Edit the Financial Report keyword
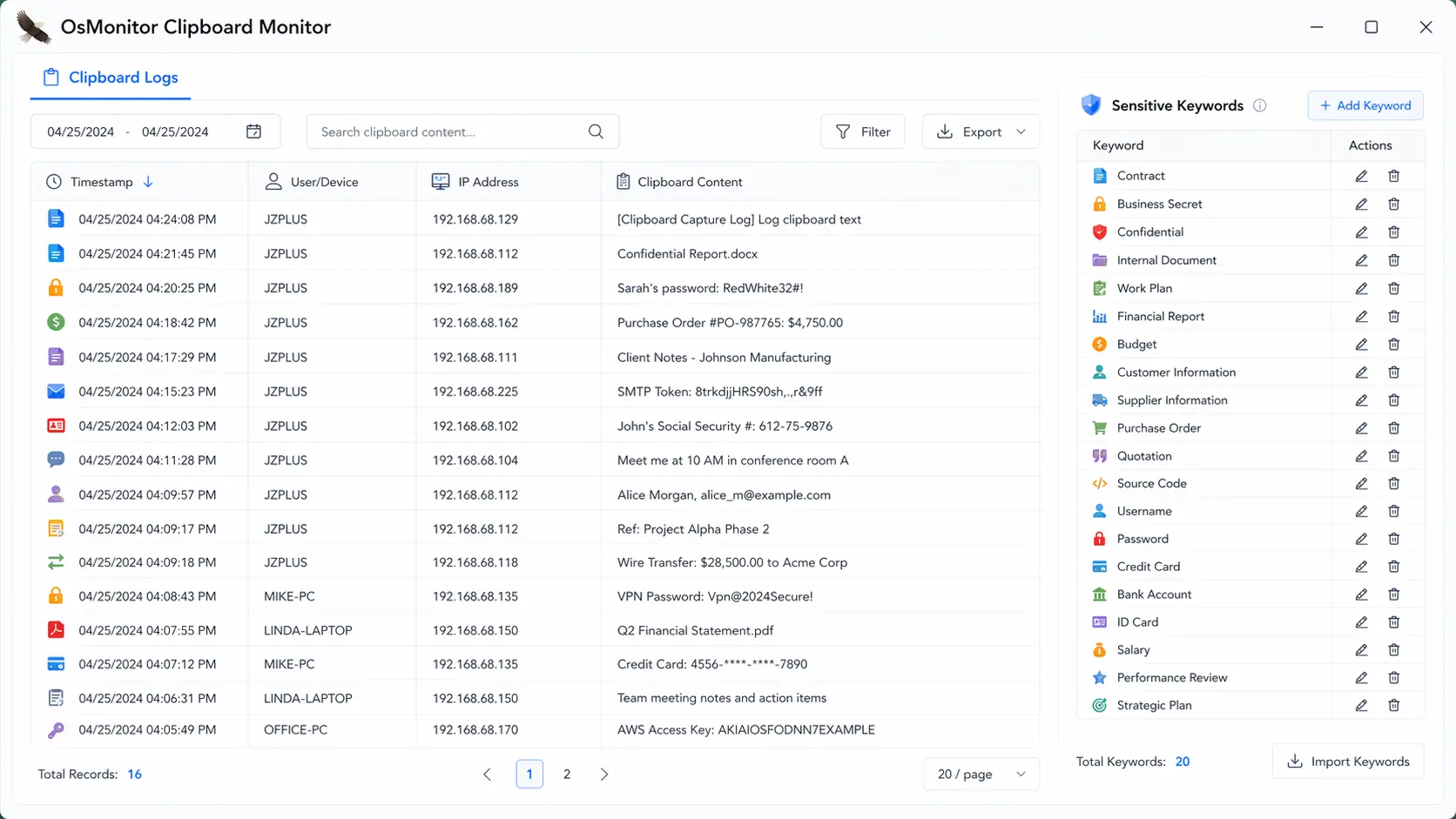Image resolution: width=1456 pixels, height=819 pixels. tap(1361, 316)
